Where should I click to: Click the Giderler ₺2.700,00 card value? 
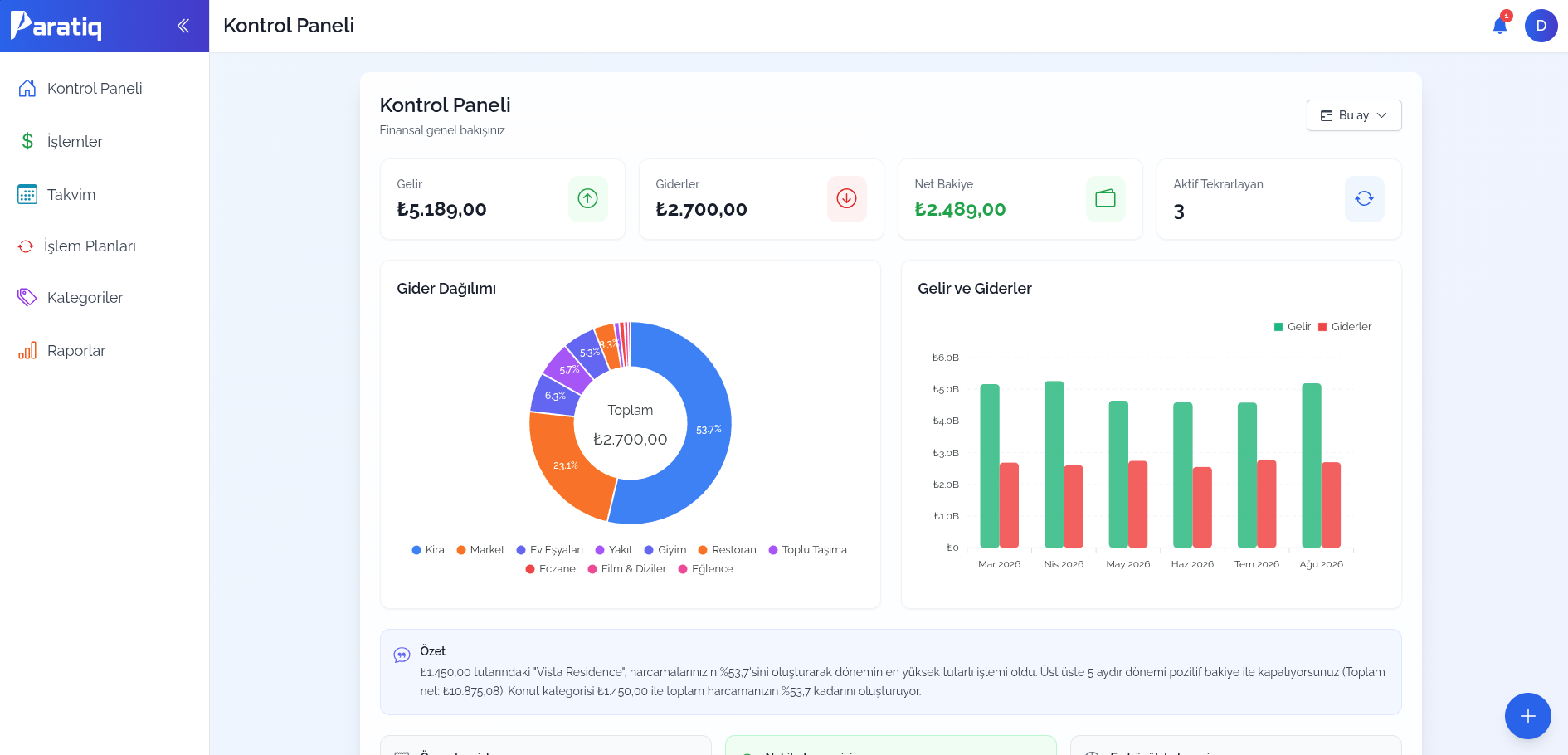702,209
